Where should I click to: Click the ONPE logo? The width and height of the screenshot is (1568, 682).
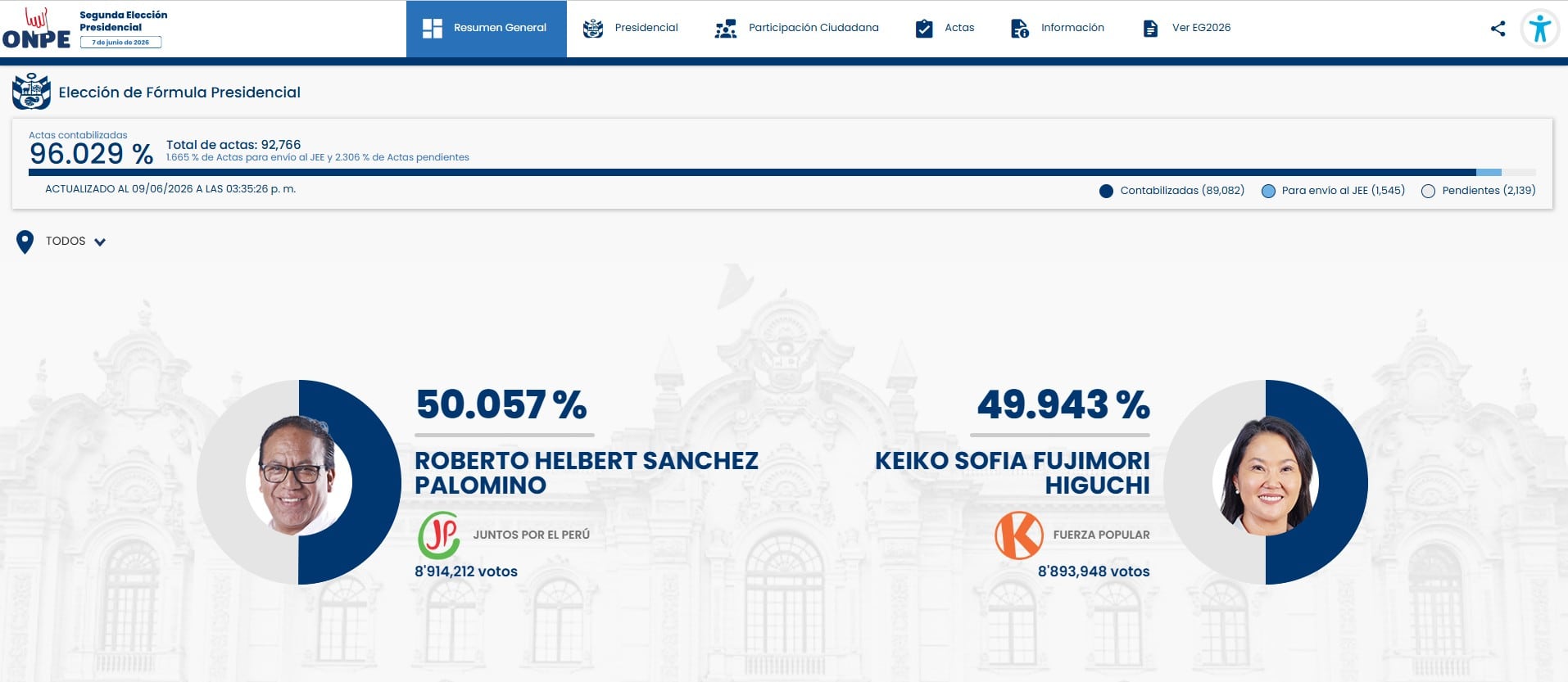pyautogui.click(x=36, y=29)
